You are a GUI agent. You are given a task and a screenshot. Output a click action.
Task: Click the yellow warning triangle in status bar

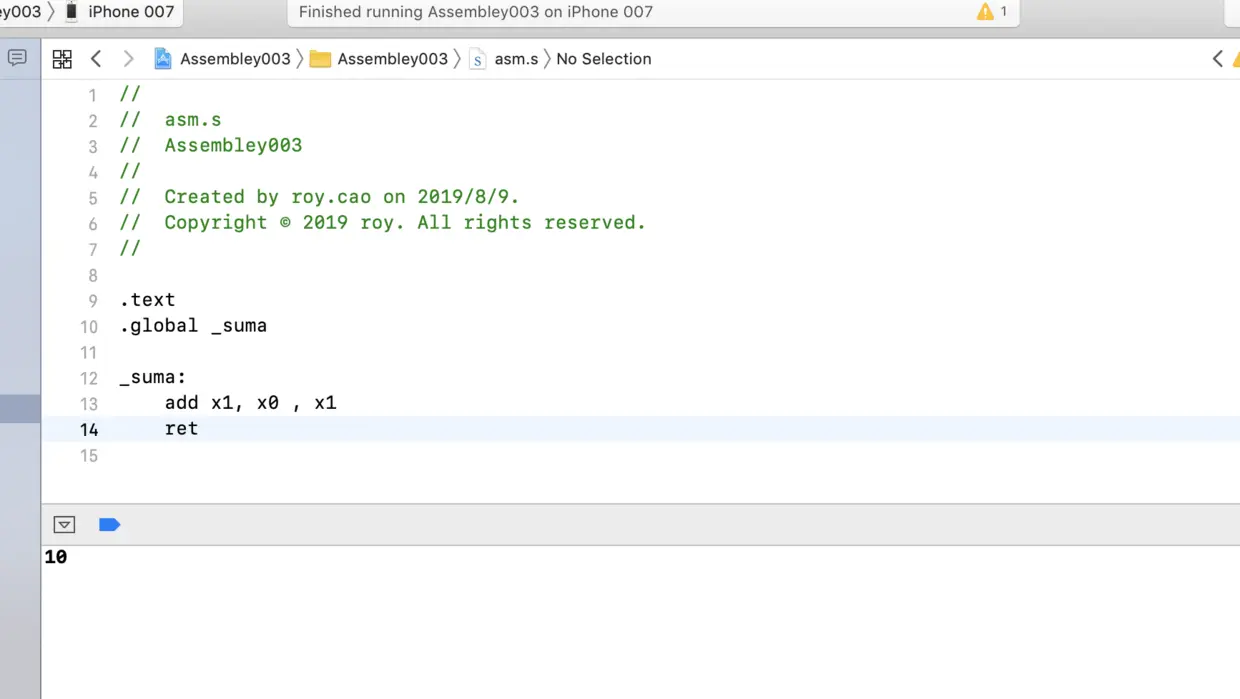coord(985,12)
